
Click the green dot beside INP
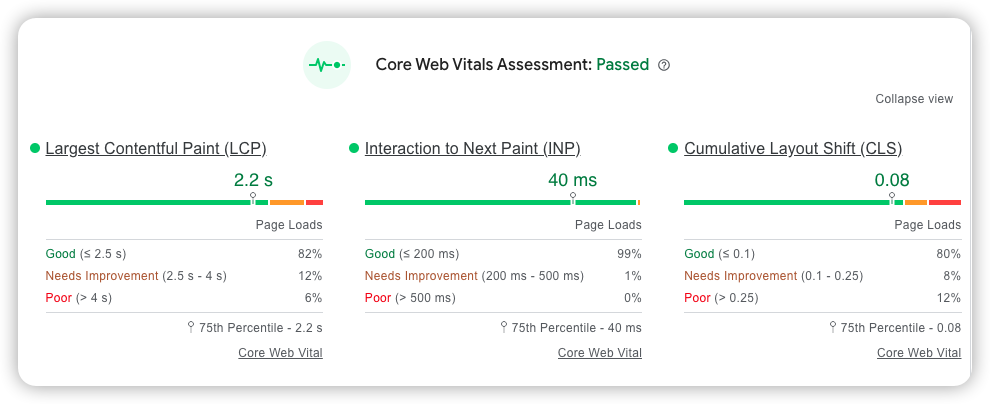click(x=354, y=149)
